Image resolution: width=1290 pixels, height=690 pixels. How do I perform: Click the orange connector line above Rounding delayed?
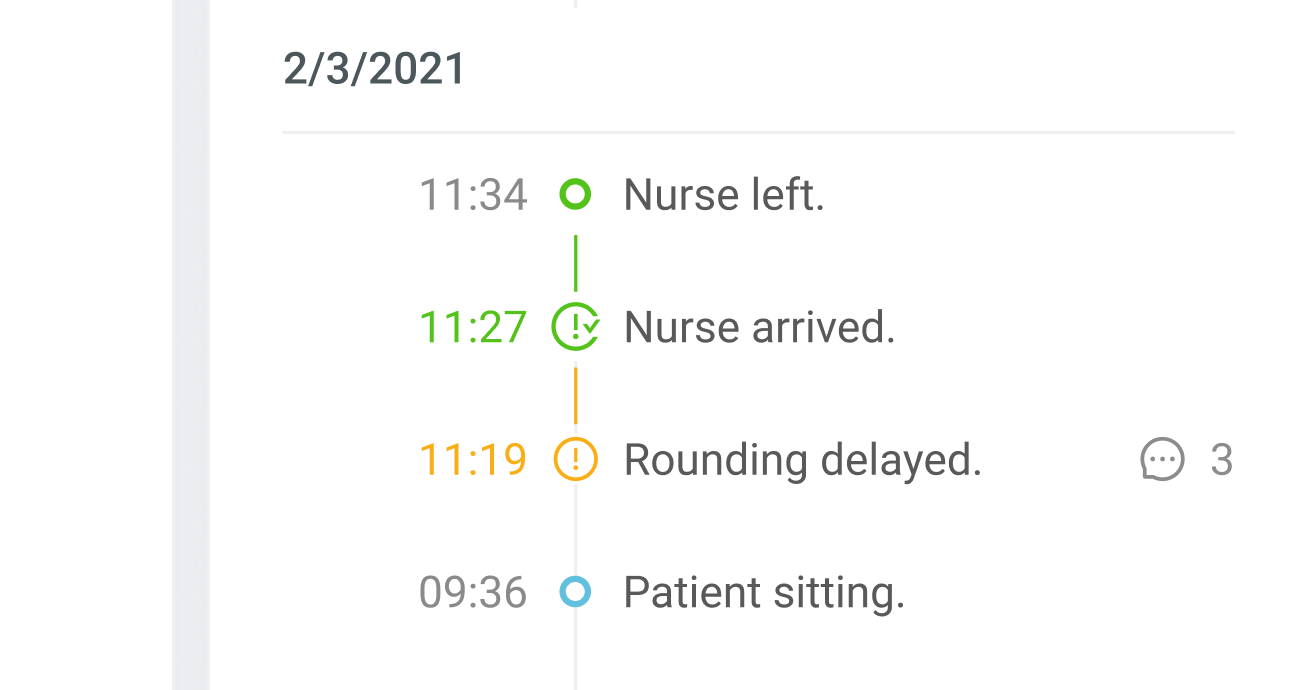tap(575, 396)
